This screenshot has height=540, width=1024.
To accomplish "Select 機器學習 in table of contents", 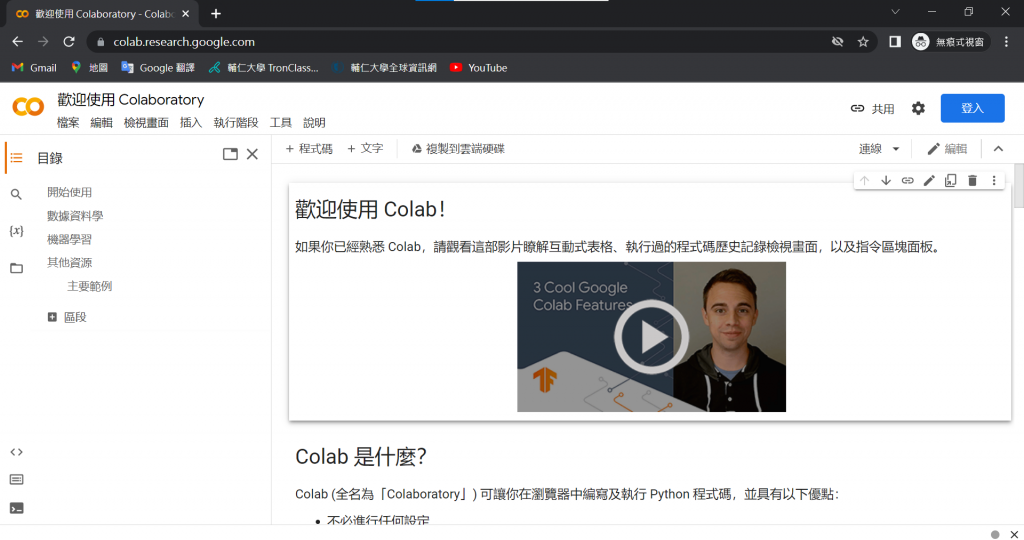I will (x=69, y=239).
